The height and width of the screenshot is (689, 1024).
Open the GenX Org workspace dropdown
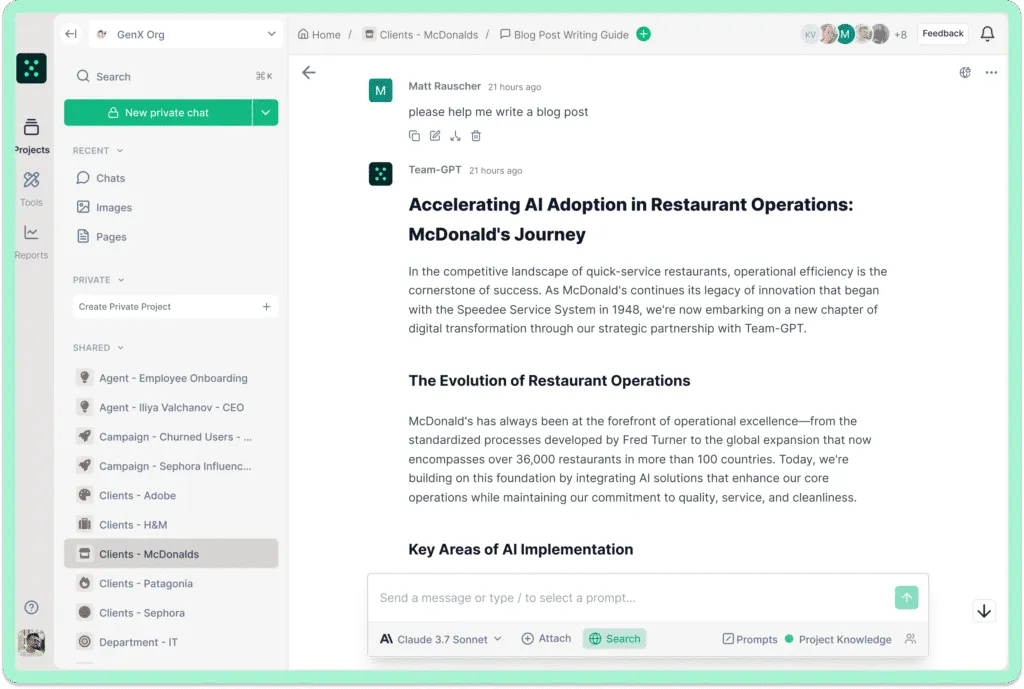(186, 34)
